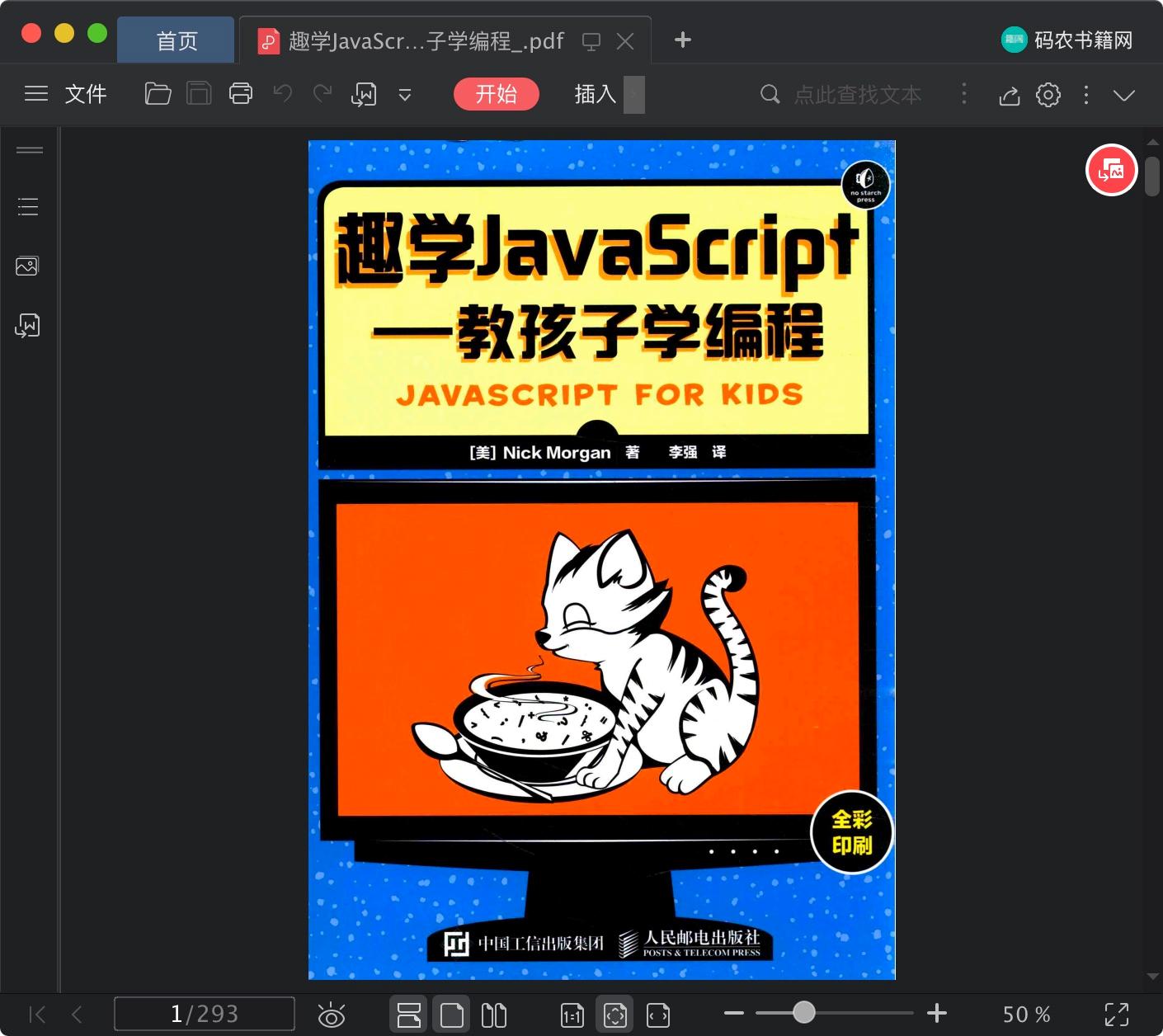1163x1036 pixels.
Task: Click the tab display screen icon
Action: pos(591,41)
